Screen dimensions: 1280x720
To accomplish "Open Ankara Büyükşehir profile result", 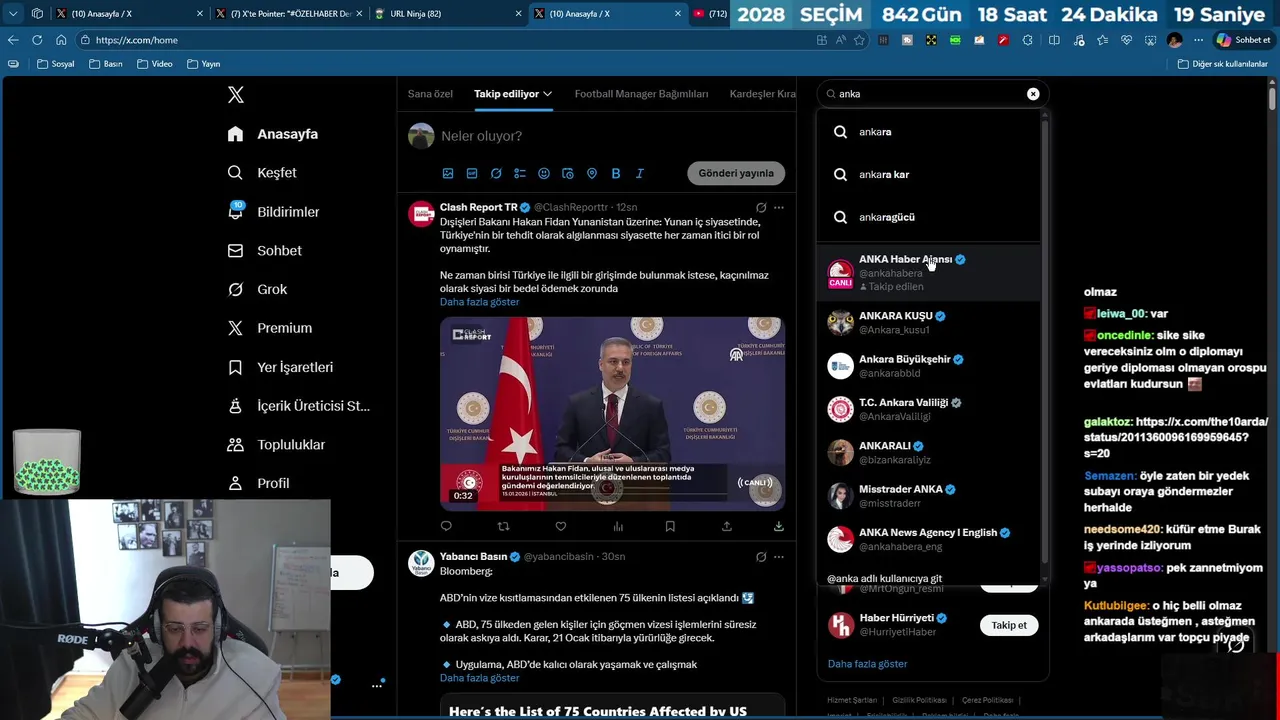I will (x=929, y=366).
